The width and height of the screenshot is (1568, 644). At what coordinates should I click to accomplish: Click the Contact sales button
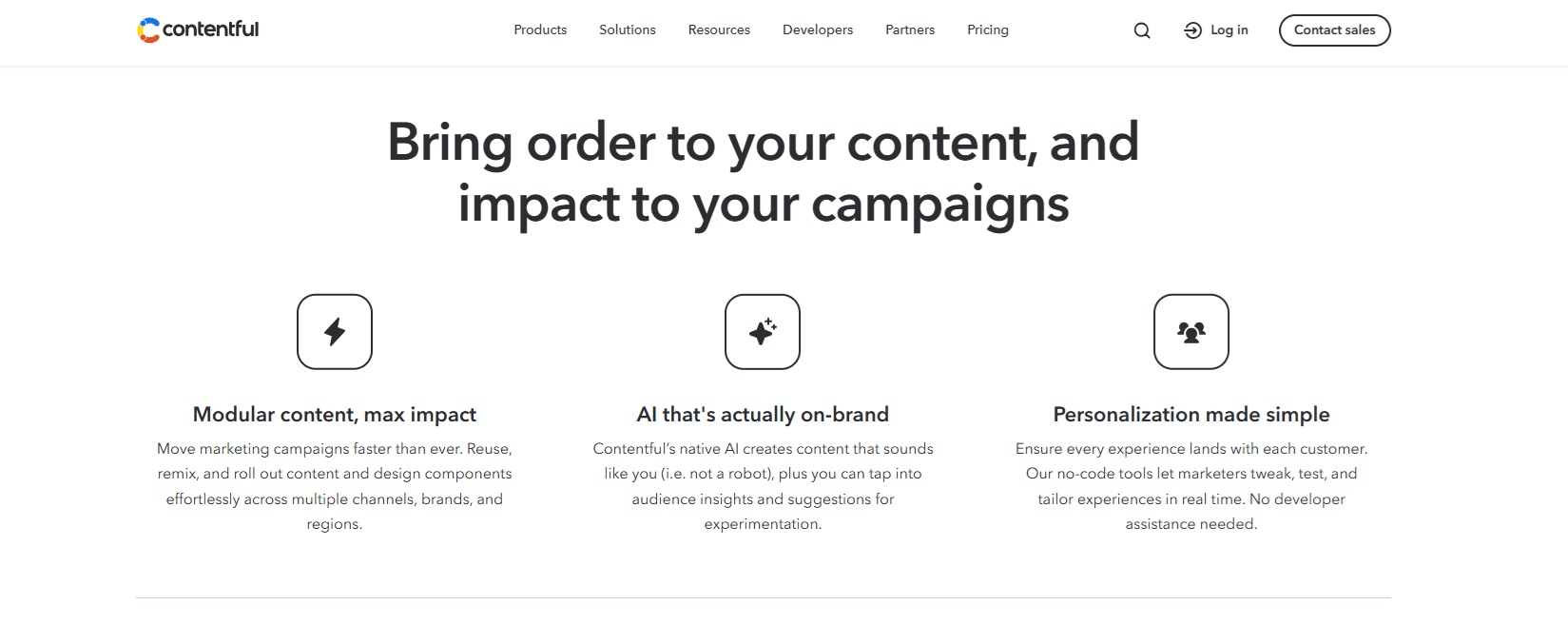tap(1334, 29)
